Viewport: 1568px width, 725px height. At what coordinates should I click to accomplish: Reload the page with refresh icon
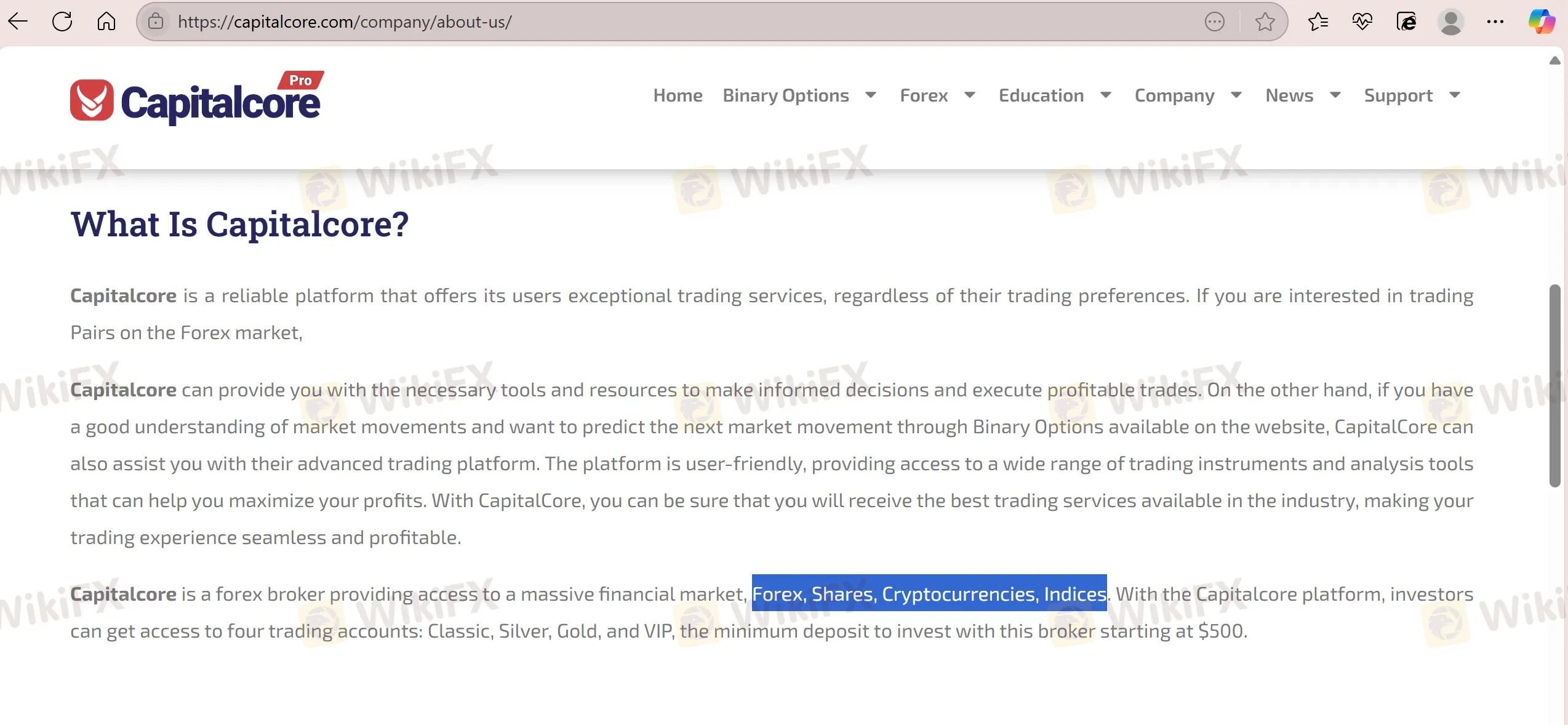pos(62,22)
